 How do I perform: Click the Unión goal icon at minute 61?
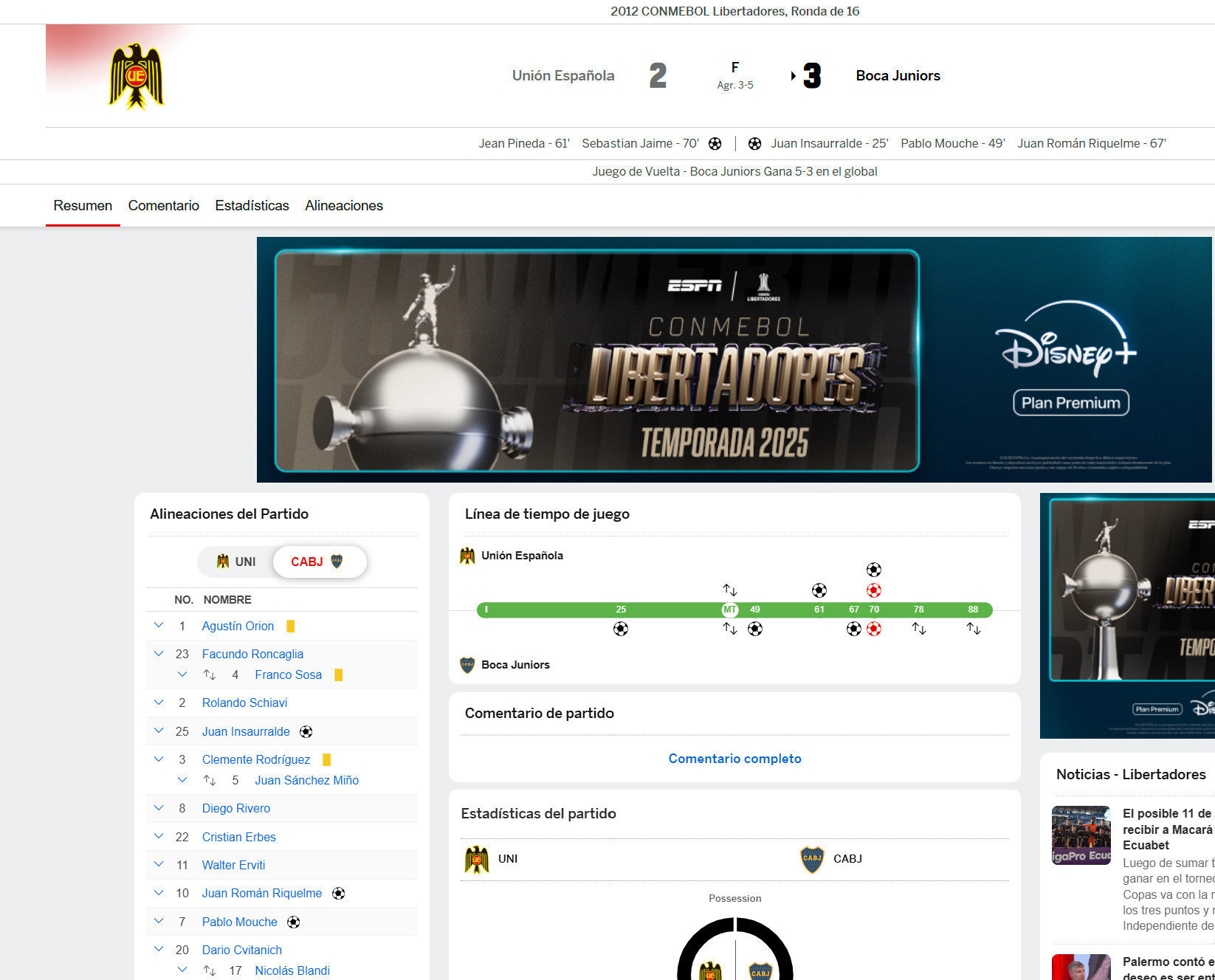coord(819,590)
